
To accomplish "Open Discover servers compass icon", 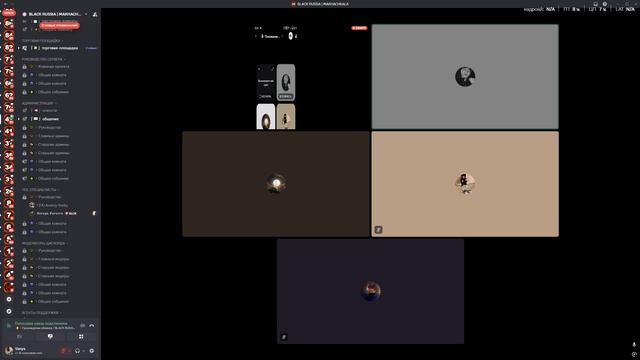I will [x=9, y=311].
